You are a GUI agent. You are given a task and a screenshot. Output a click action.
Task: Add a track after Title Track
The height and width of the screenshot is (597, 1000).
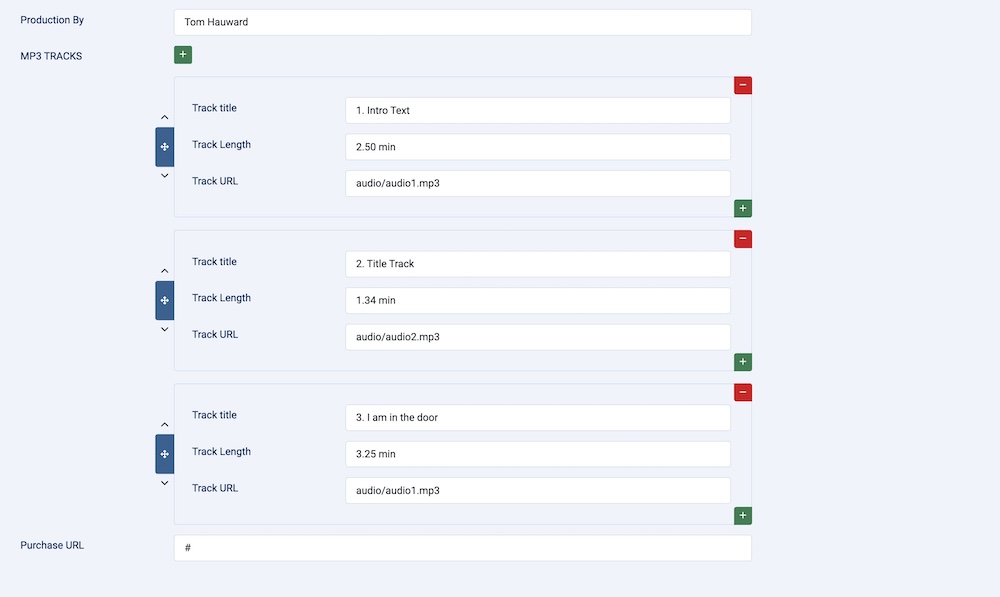click(743, 362)
